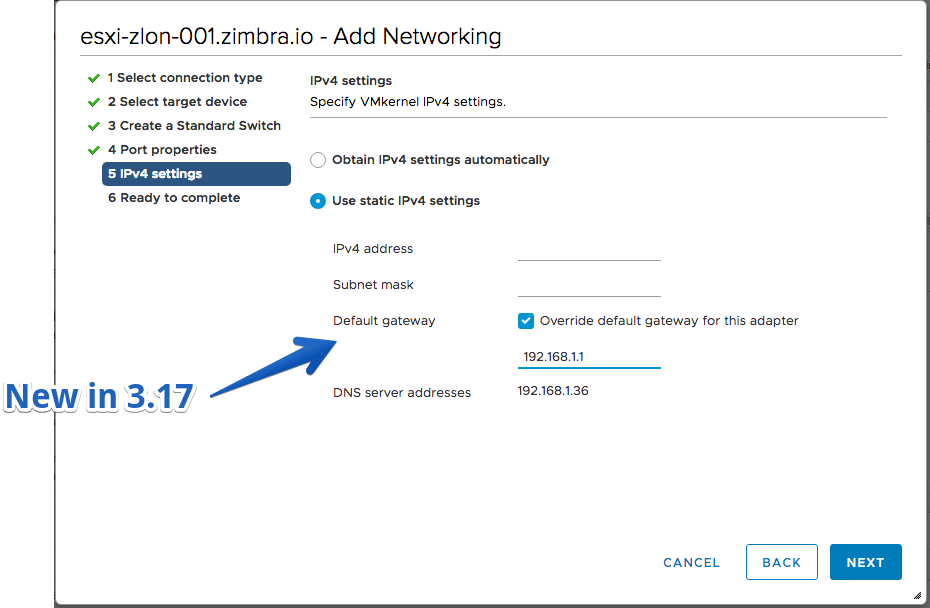The width and height of the screenshot is (930, 608).
Task: Open step 3 Create a Standard Switch
Action: pyautogui.click(x=194, y=126)
